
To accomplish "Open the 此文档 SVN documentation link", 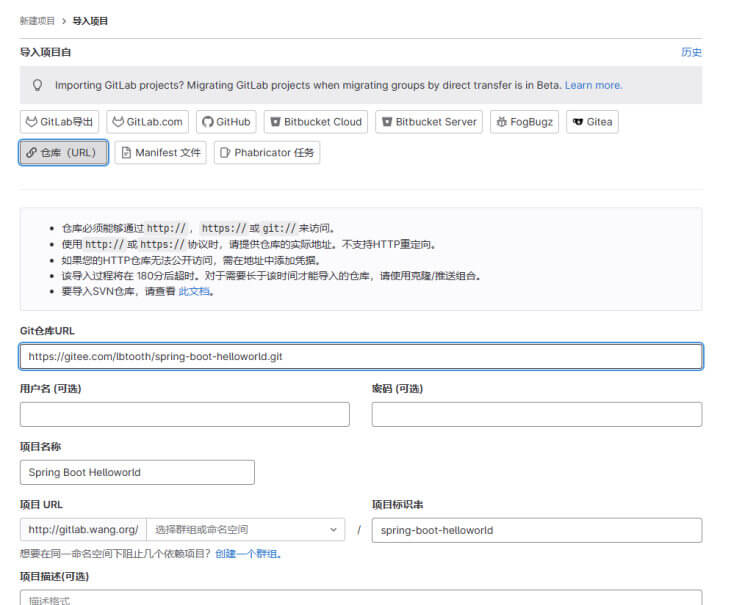I will pyautogui.click(x=194, y=291).
